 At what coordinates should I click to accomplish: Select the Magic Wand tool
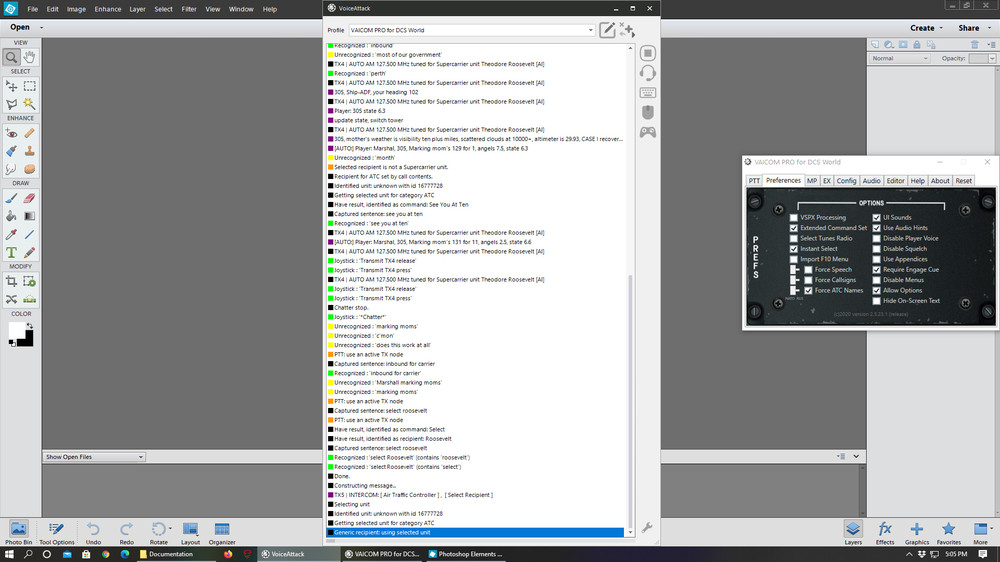tap(29, 103)
